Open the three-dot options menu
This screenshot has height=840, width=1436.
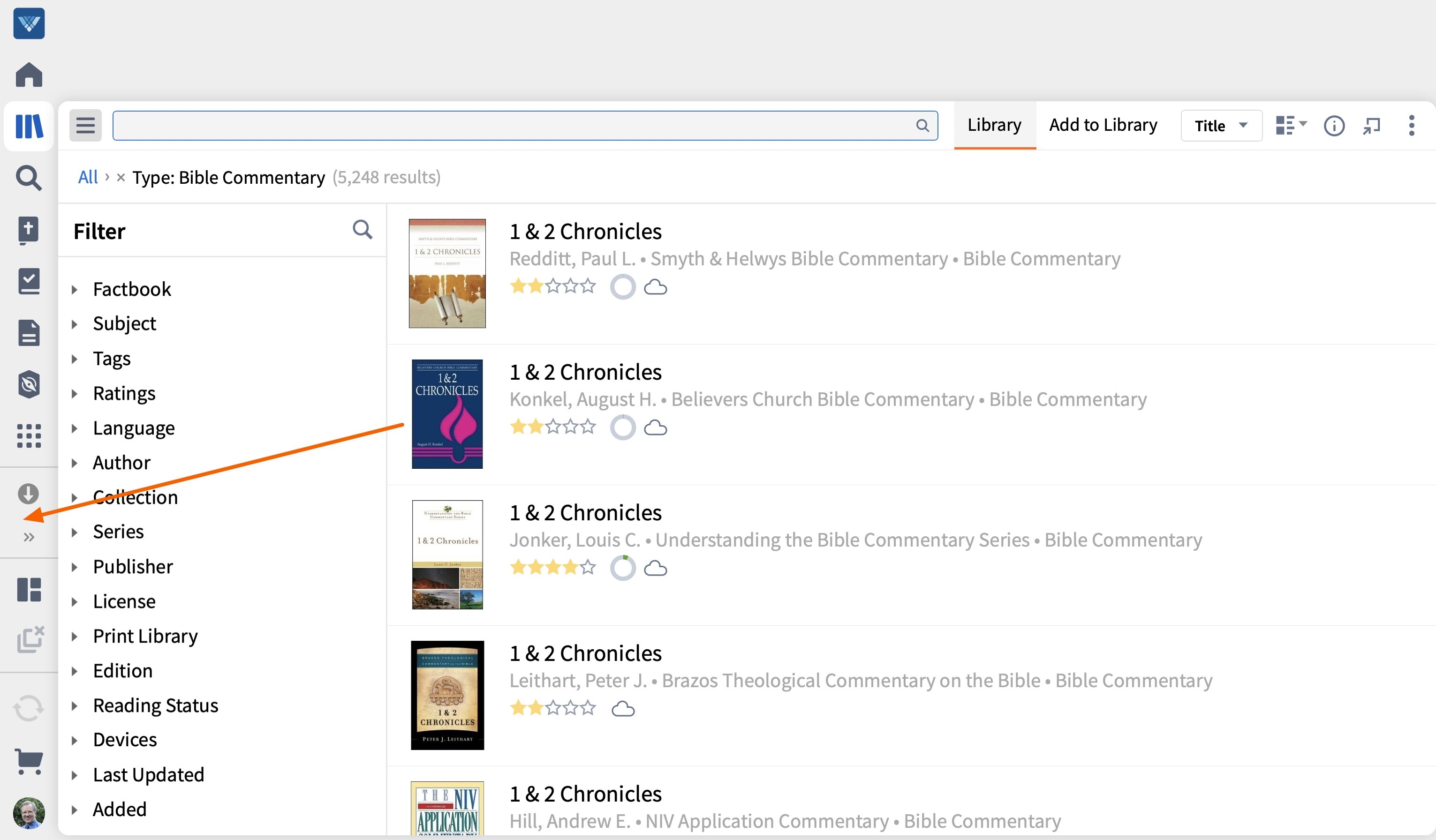point(1412,125)
